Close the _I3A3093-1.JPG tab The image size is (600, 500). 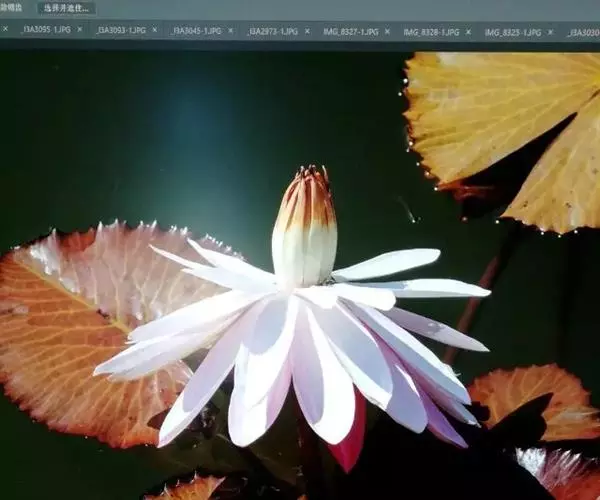click(x=154, y=30)
